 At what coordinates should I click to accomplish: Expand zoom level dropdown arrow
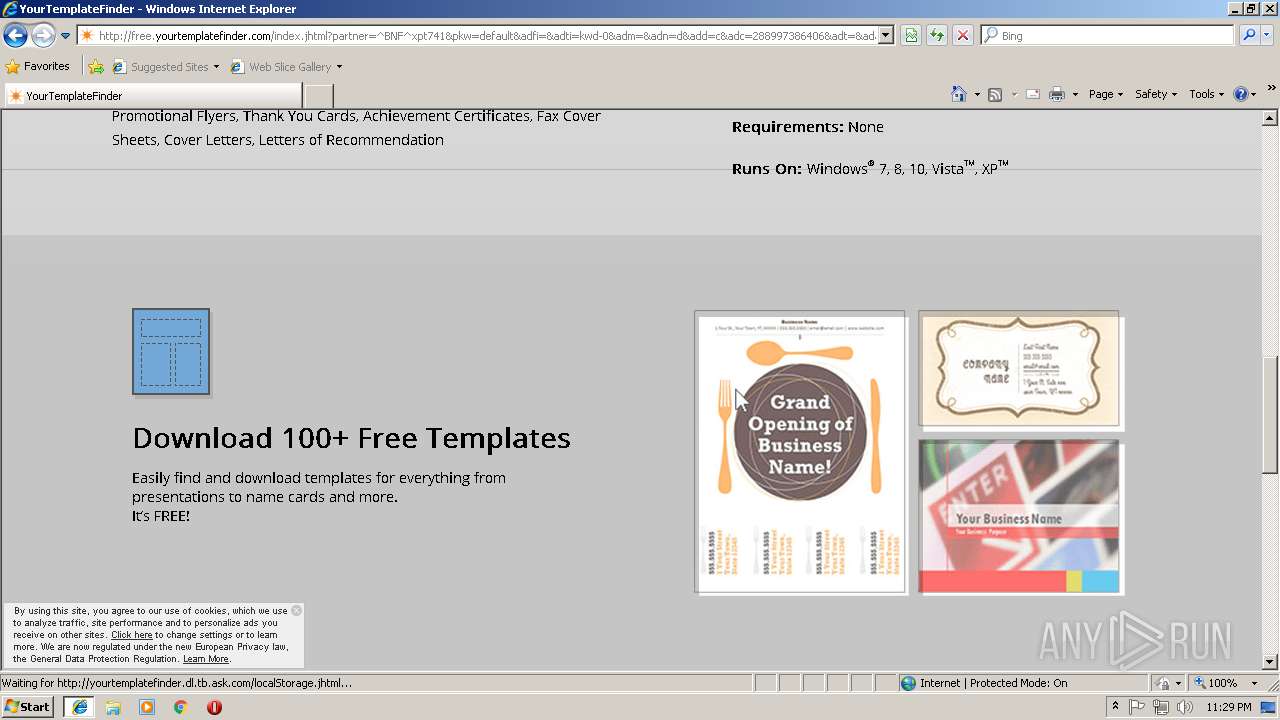pyautogui.click(x=1254, y=683)
